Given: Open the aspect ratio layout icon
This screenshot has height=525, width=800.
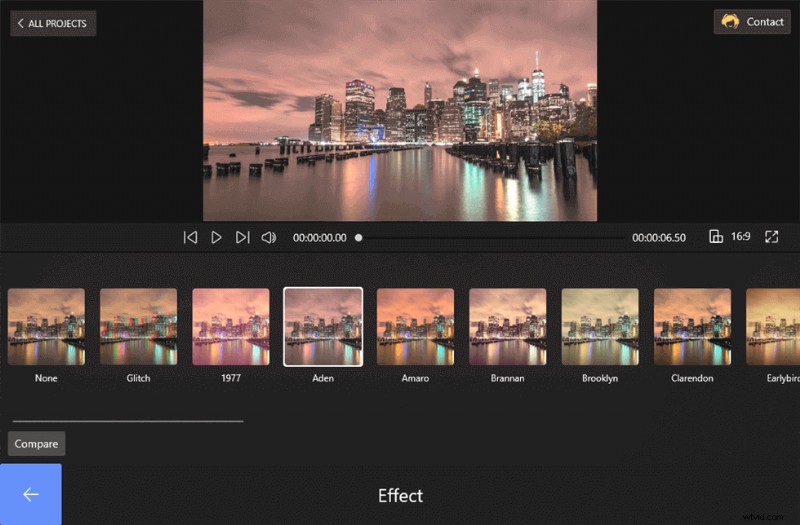Looking at the screenshot, I should [716, 236].
